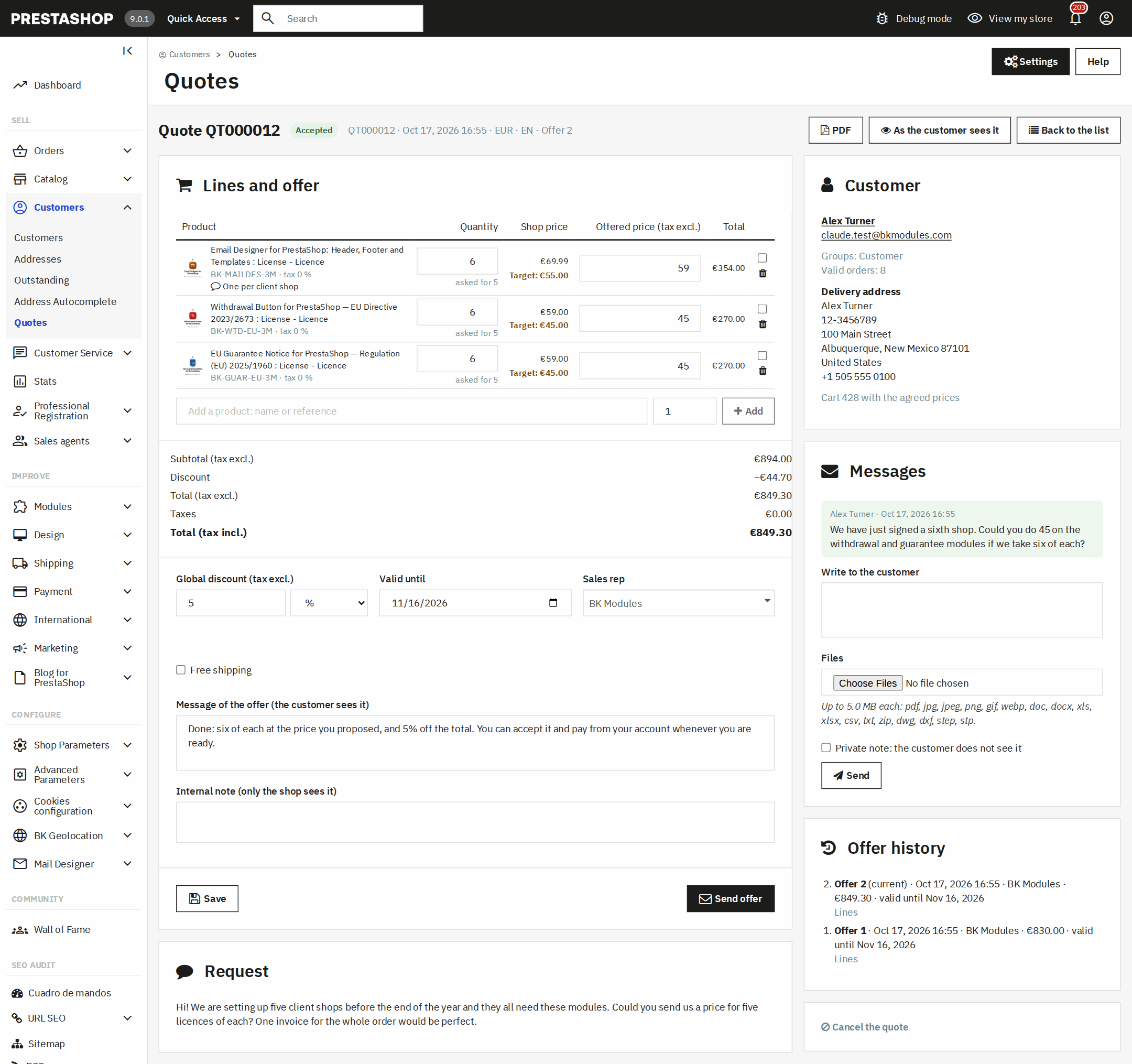Viewport: 1132px width, 1064px height.
Task: Click the Stats chart icon in sidebar
Action: tap(20, 381)
